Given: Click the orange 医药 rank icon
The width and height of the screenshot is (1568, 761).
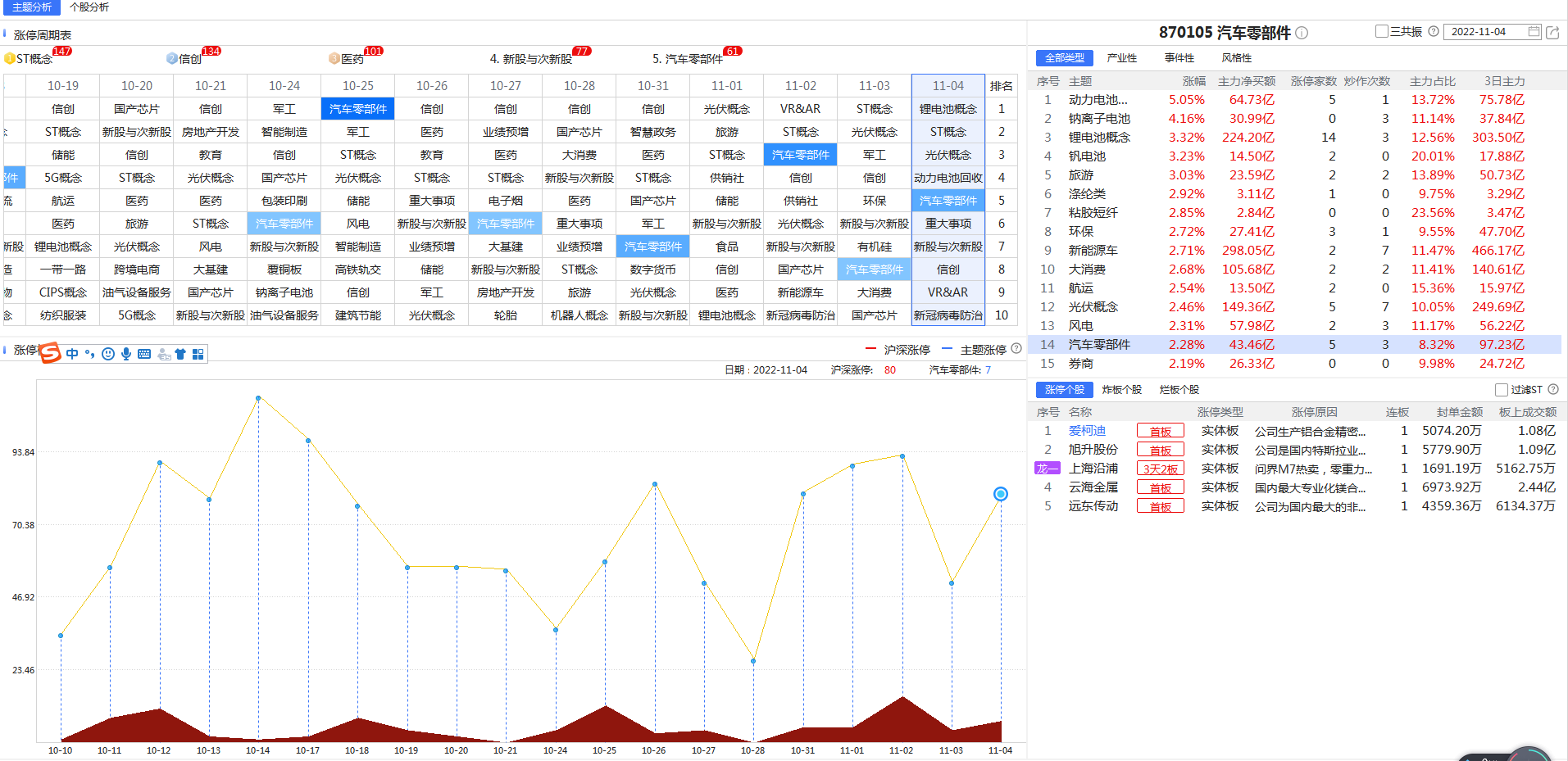Looking at the screenshot, I should point(334,58).
